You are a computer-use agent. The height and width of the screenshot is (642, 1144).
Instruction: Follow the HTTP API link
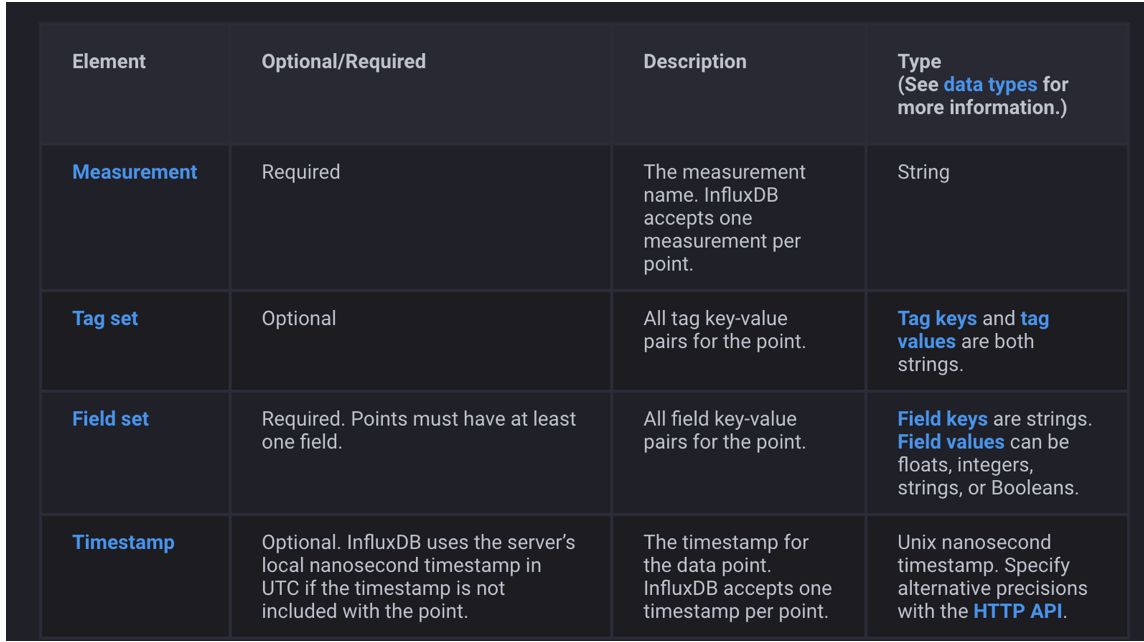[x=1018, y=610]
